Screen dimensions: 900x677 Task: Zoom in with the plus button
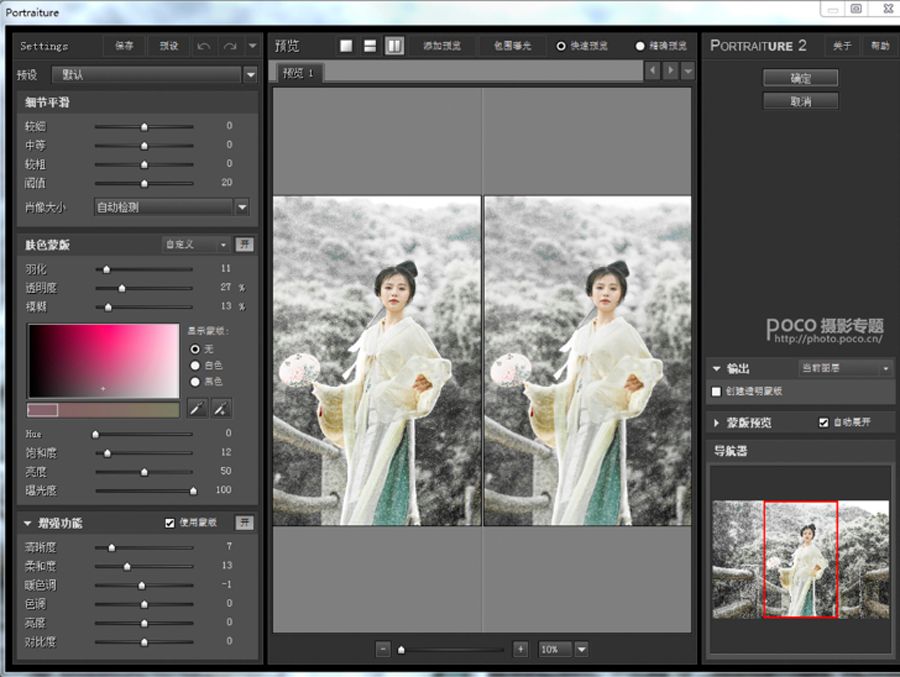(x=521, y=649)
